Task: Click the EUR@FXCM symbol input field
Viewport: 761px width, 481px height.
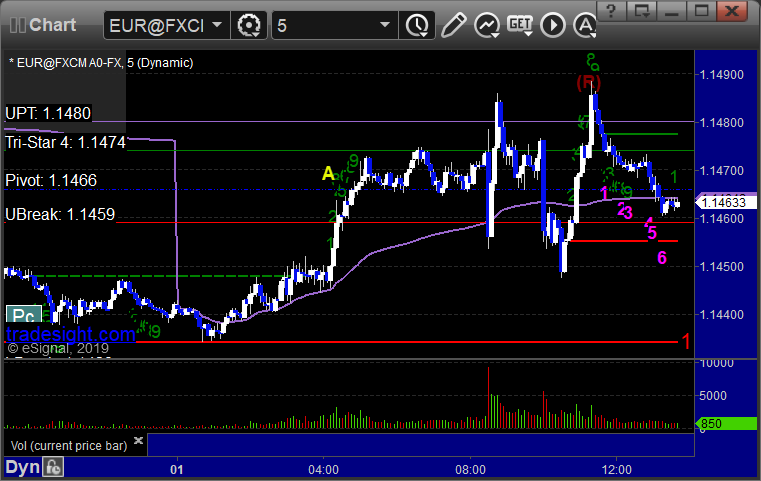Action: tap(158, 25)
